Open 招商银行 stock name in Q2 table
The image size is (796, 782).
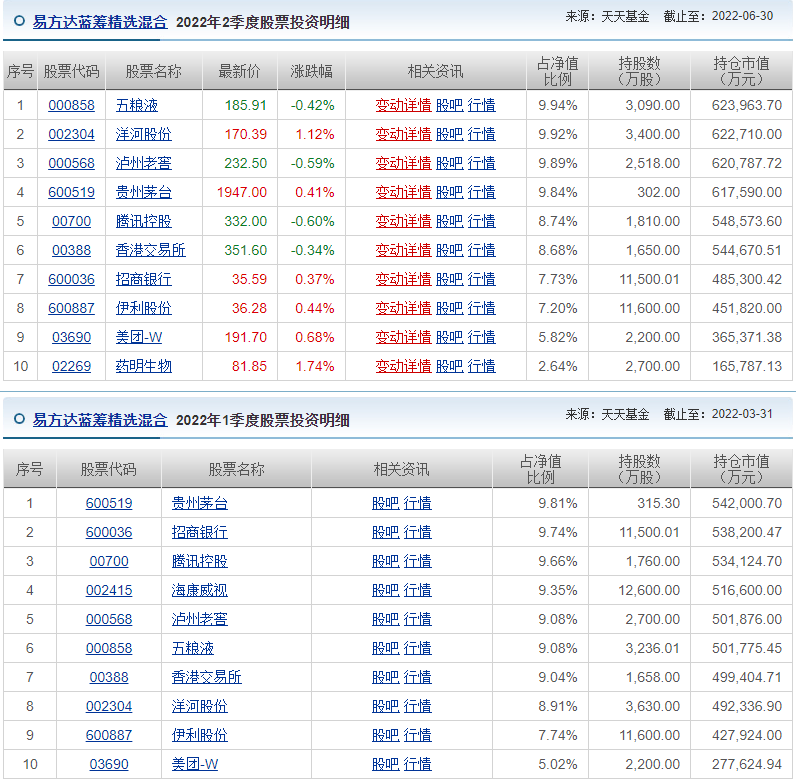pyautogui.click(x=144, y=279)
